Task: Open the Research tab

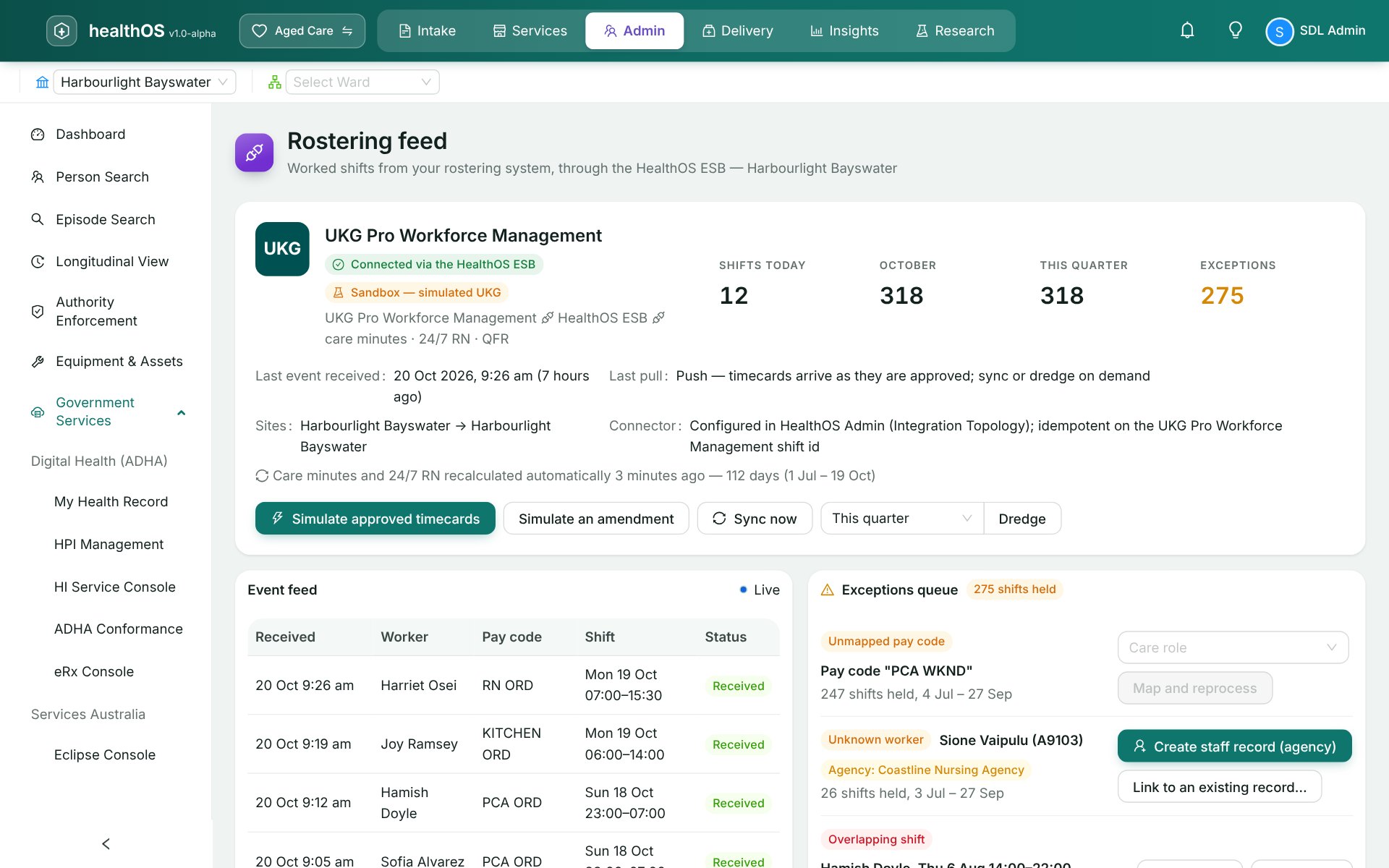Action: coord(955,31)
